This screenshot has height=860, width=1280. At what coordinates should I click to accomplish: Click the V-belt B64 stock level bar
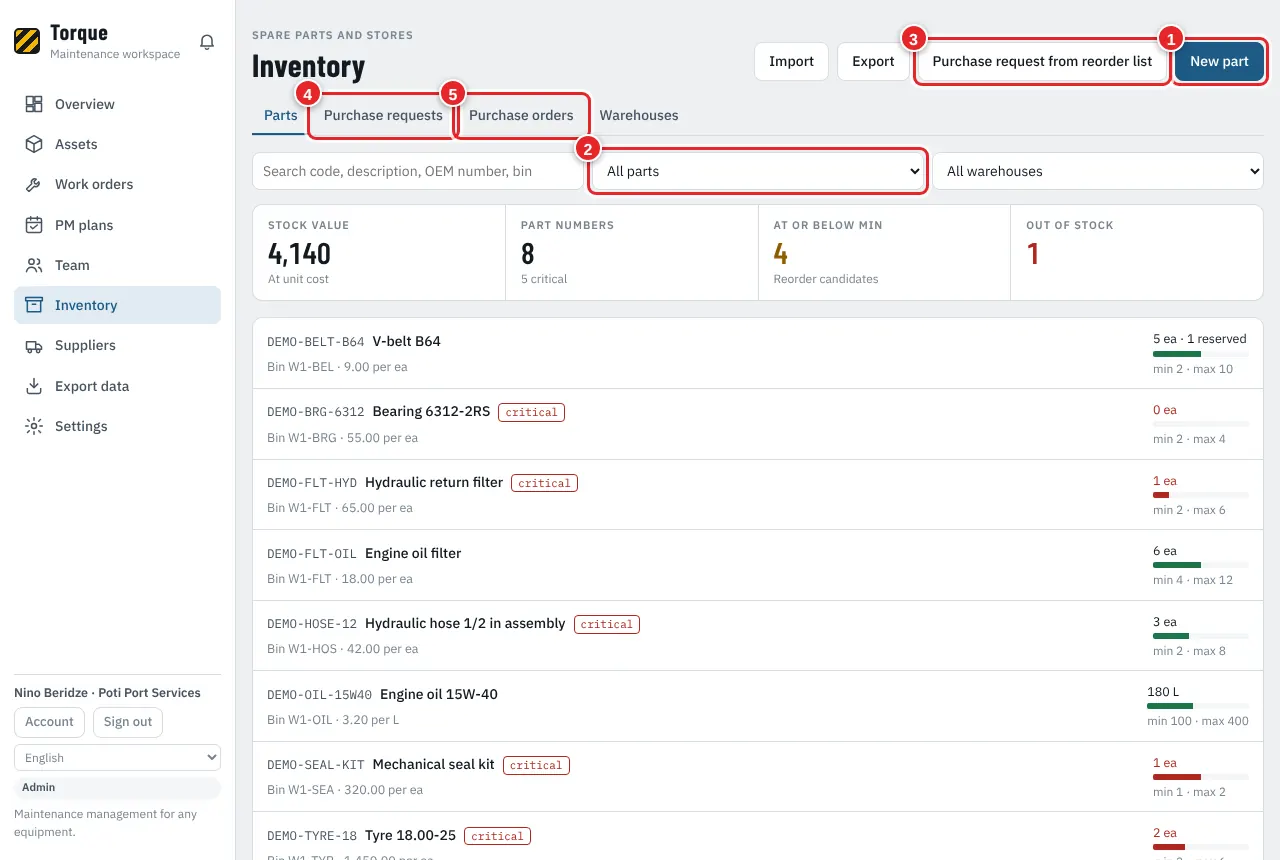pyautogui.click(x=1200, y=354)
